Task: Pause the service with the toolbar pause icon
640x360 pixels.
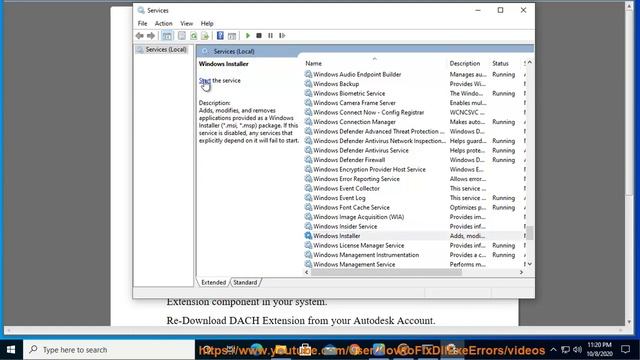Action: tap(270, 36)
